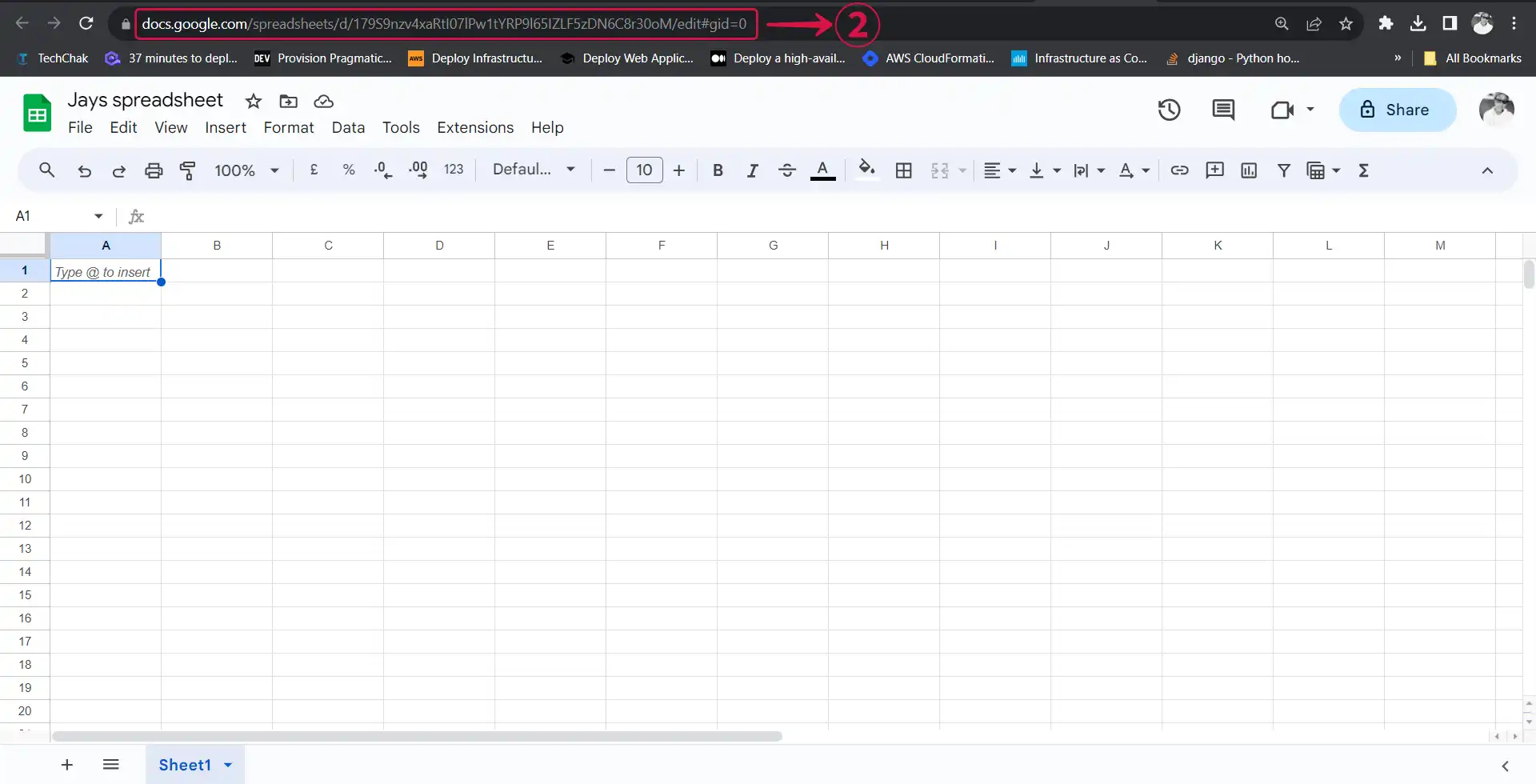Open zoom level 100% dropdown
This screenshot has width=1536, height=784.
click(x=246, y=170)
